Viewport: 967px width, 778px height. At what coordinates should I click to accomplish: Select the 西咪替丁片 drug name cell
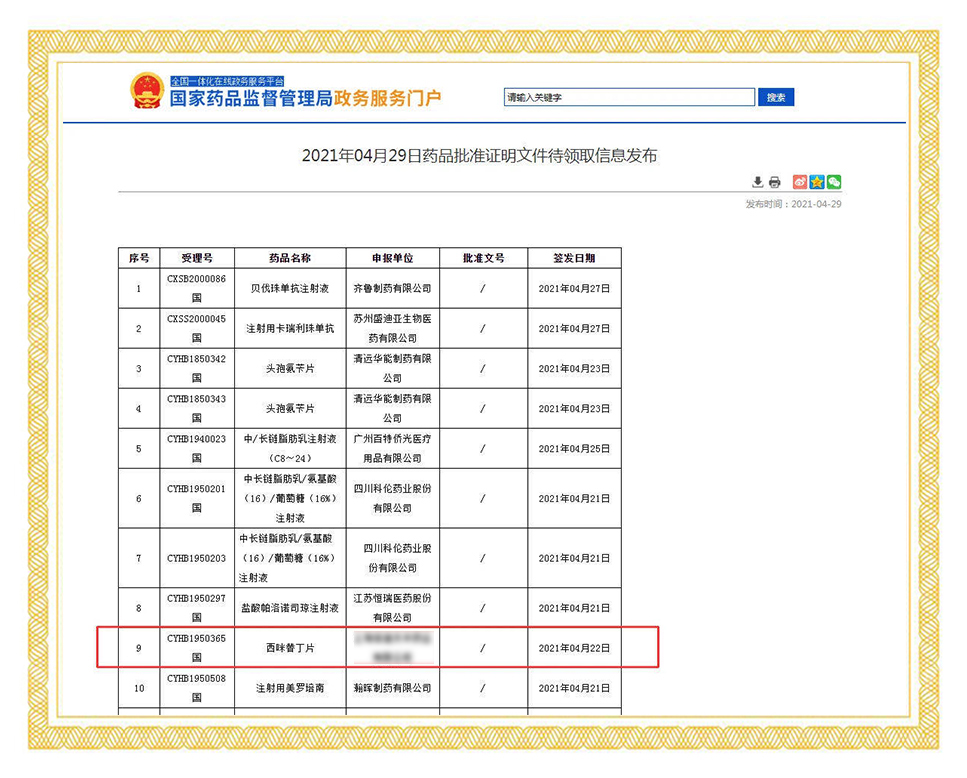(290, 648)
